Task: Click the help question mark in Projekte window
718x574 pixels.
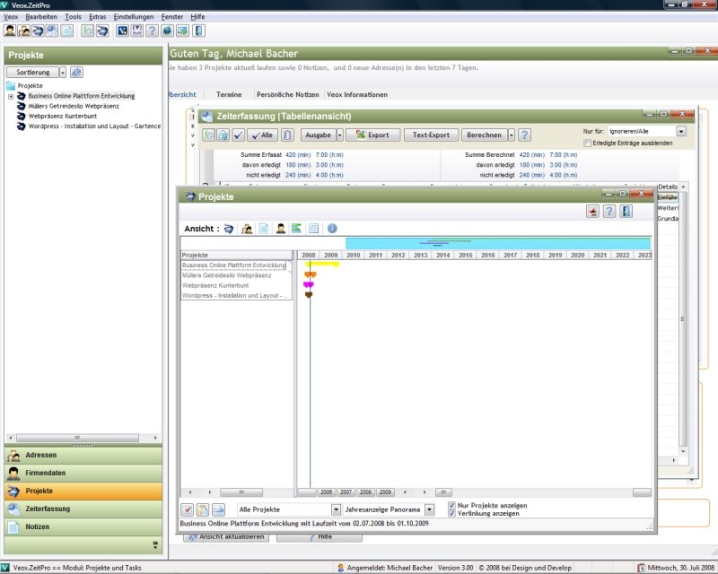Action: 608,211
